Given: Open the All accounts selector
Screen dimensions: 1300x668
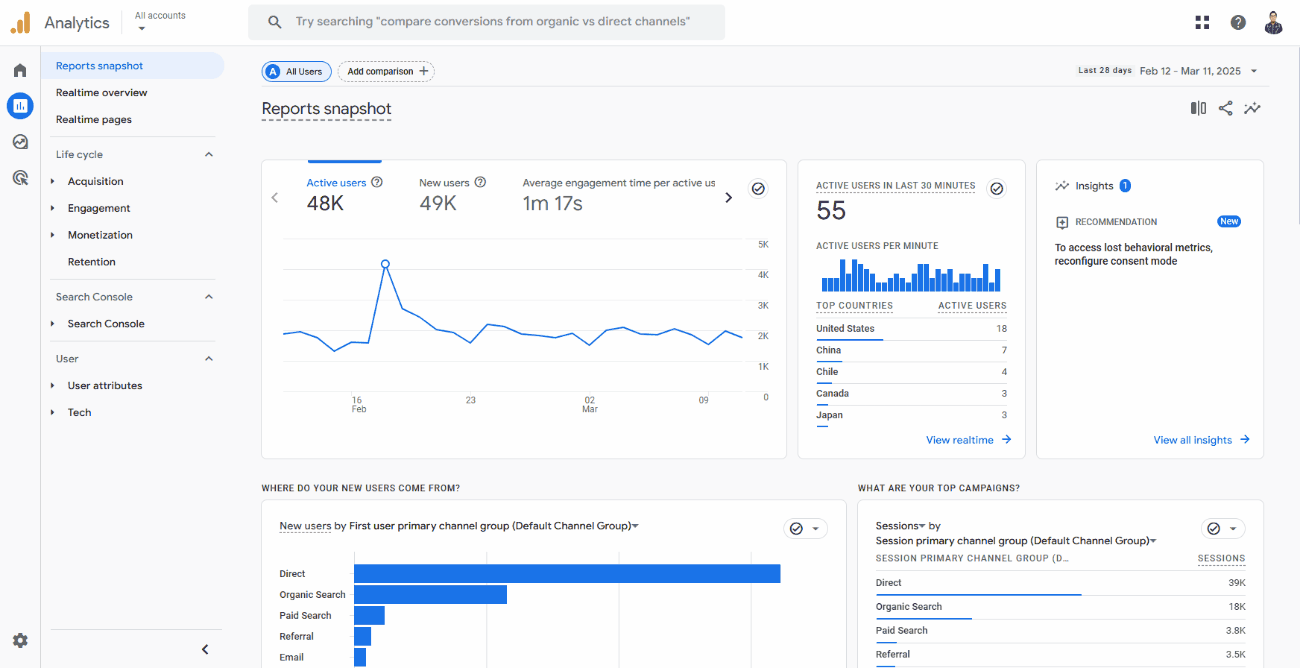Looking at the screenshot, I should [160, 20].
